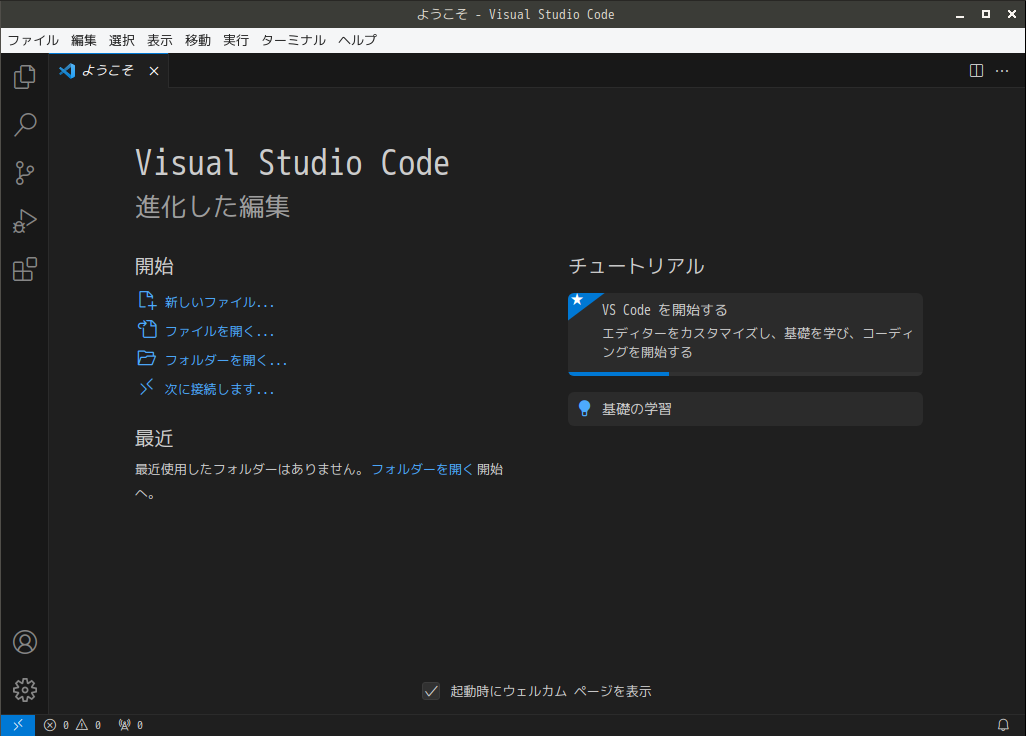Screen dimensions: 1026x736
Task: Select the ようこそ editor tab
Action: point(109,71)
